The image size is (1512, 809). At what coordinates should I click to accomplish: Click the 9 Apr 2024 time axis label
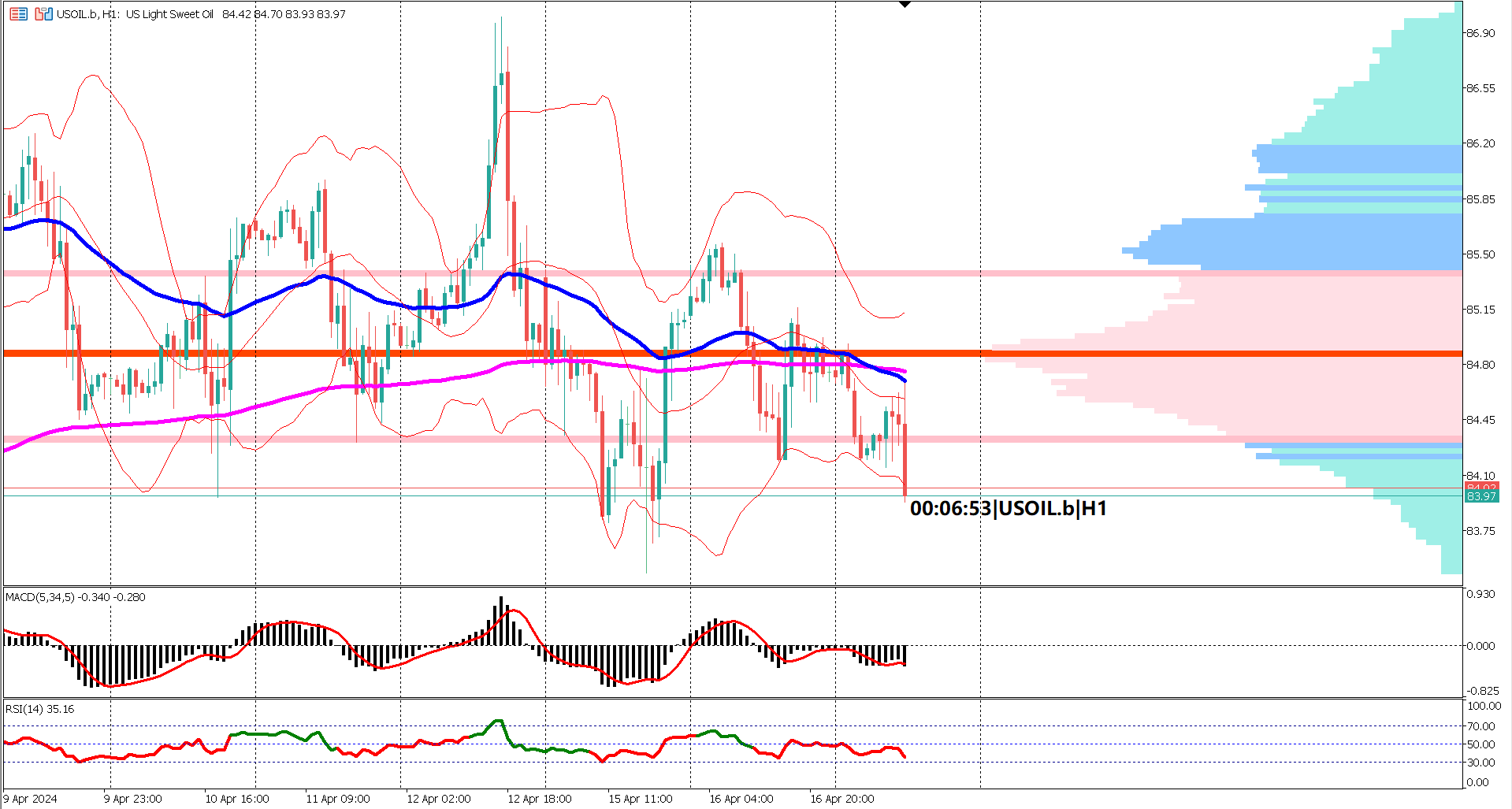tap(28, 798)
